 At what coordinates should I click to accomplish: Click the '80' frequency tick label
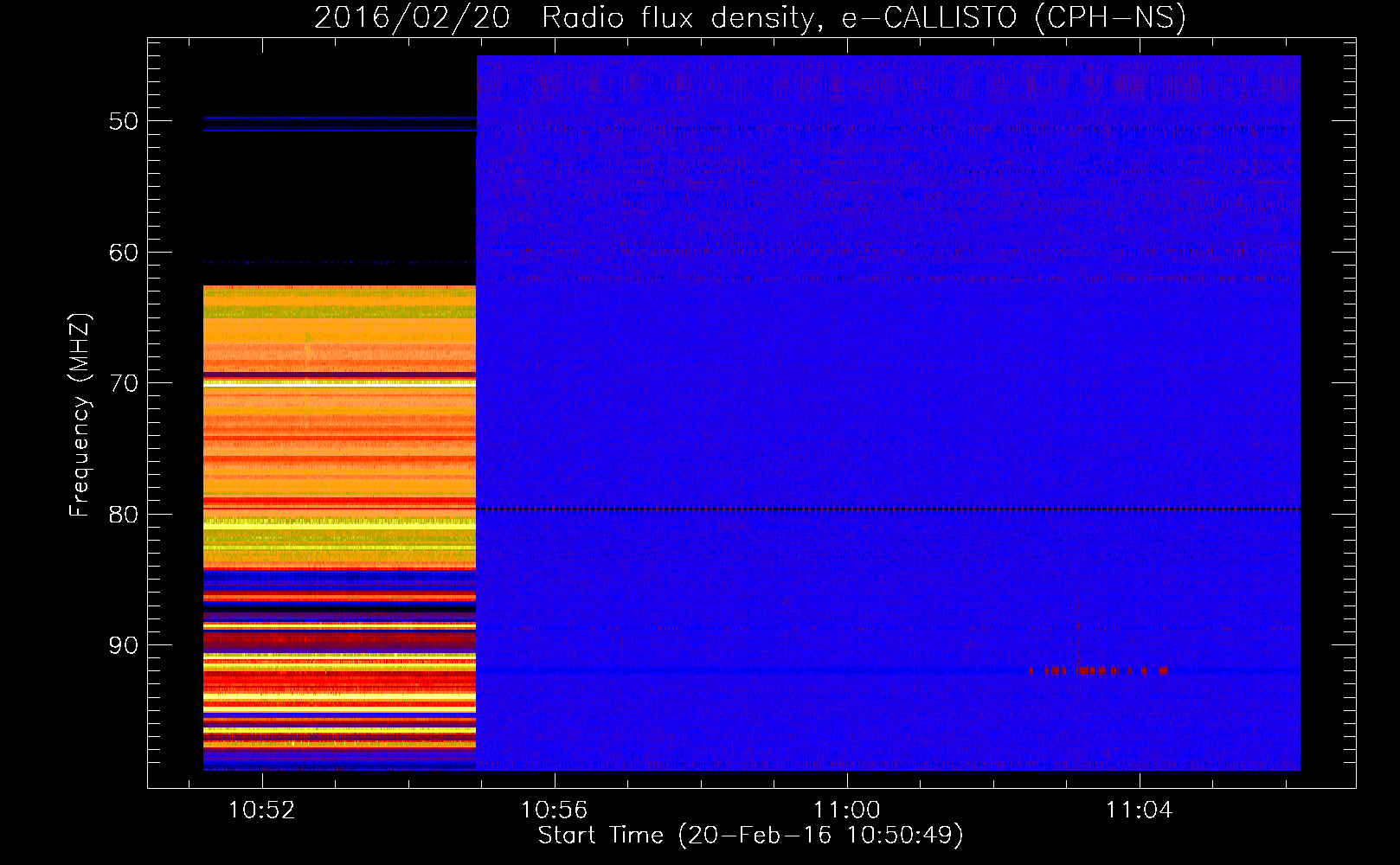(x=124, y=514)
